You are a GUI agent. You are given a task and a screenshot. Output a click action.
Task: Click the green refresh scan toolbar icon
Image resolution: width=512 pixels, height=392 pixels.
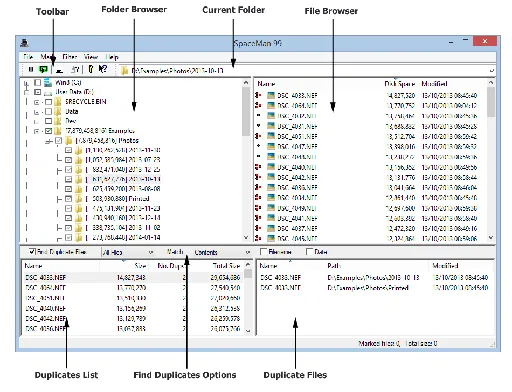click(43, 69)
